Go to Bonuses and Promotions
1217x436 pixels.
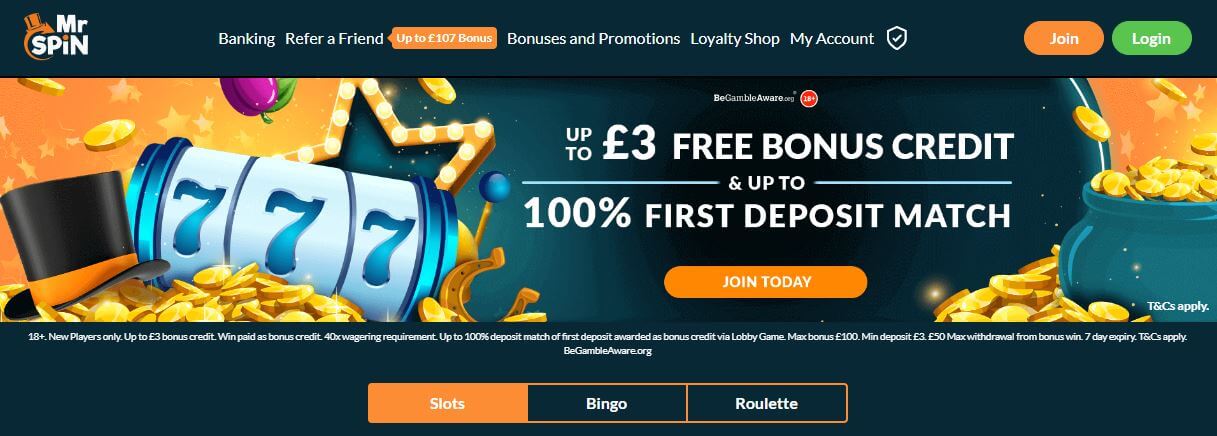(x=594, y=39)
